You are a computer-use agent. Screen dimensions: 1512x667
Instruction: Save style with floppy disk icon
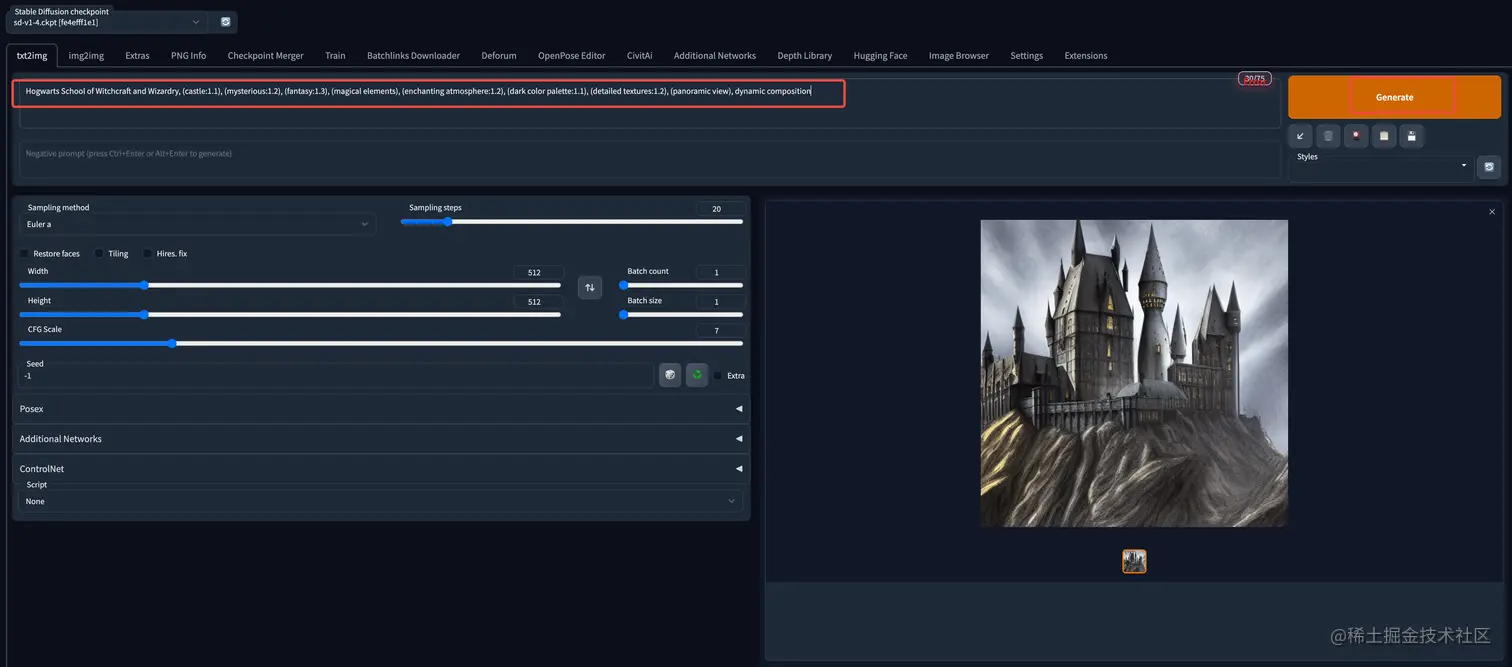pos(1412,136)
